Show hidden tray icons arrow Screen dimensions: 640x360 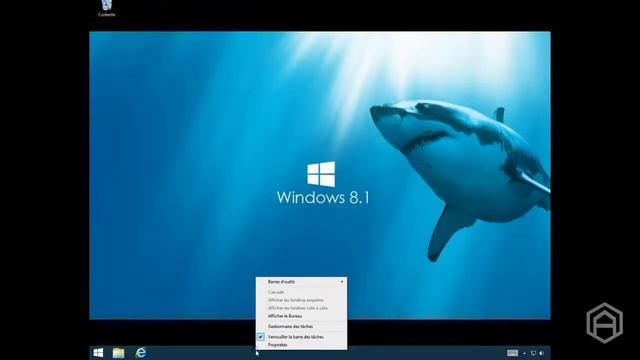click(x=524, y=353)
